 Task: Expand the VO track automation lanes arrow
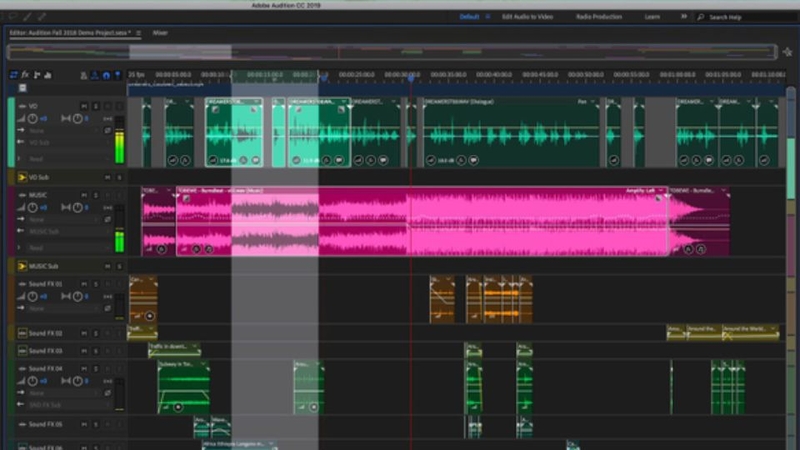coord(19,159)
